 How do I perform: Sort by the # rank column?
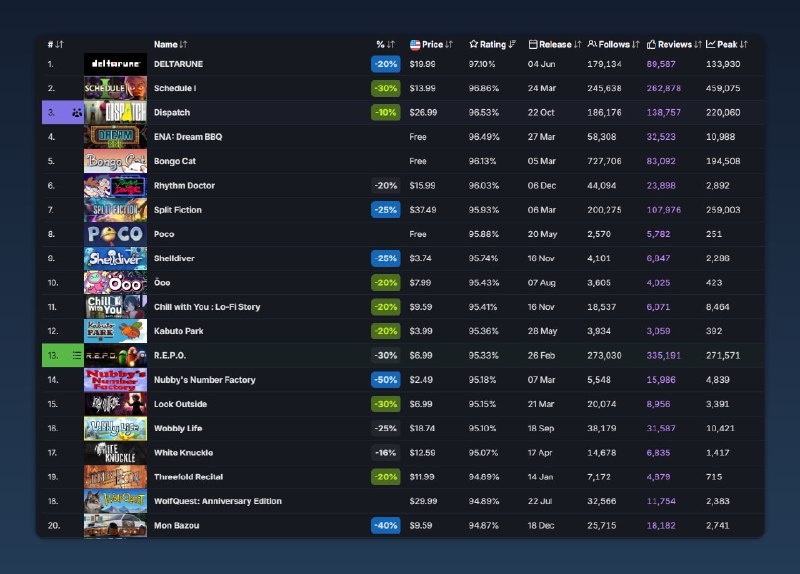point(56,44)
